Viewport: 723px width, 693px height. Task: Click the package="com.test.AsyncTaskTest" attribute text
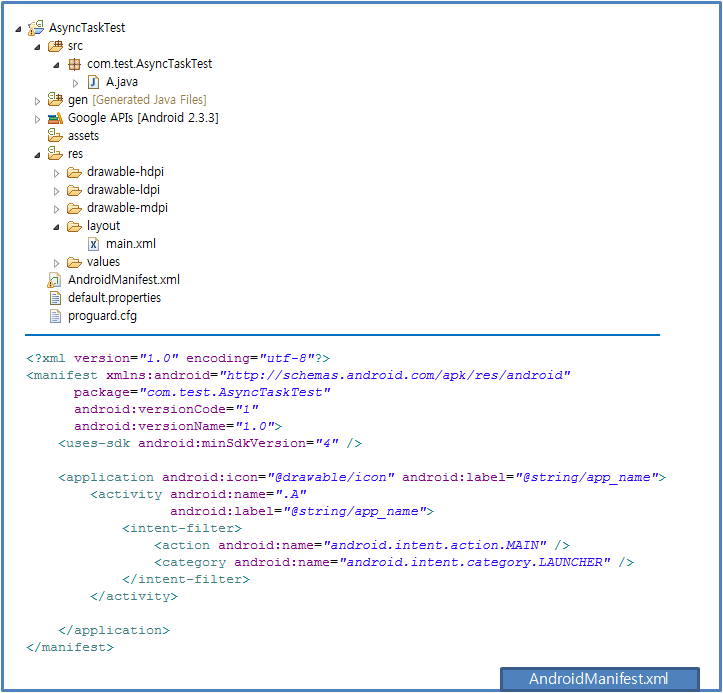click(x=202, y=392)
